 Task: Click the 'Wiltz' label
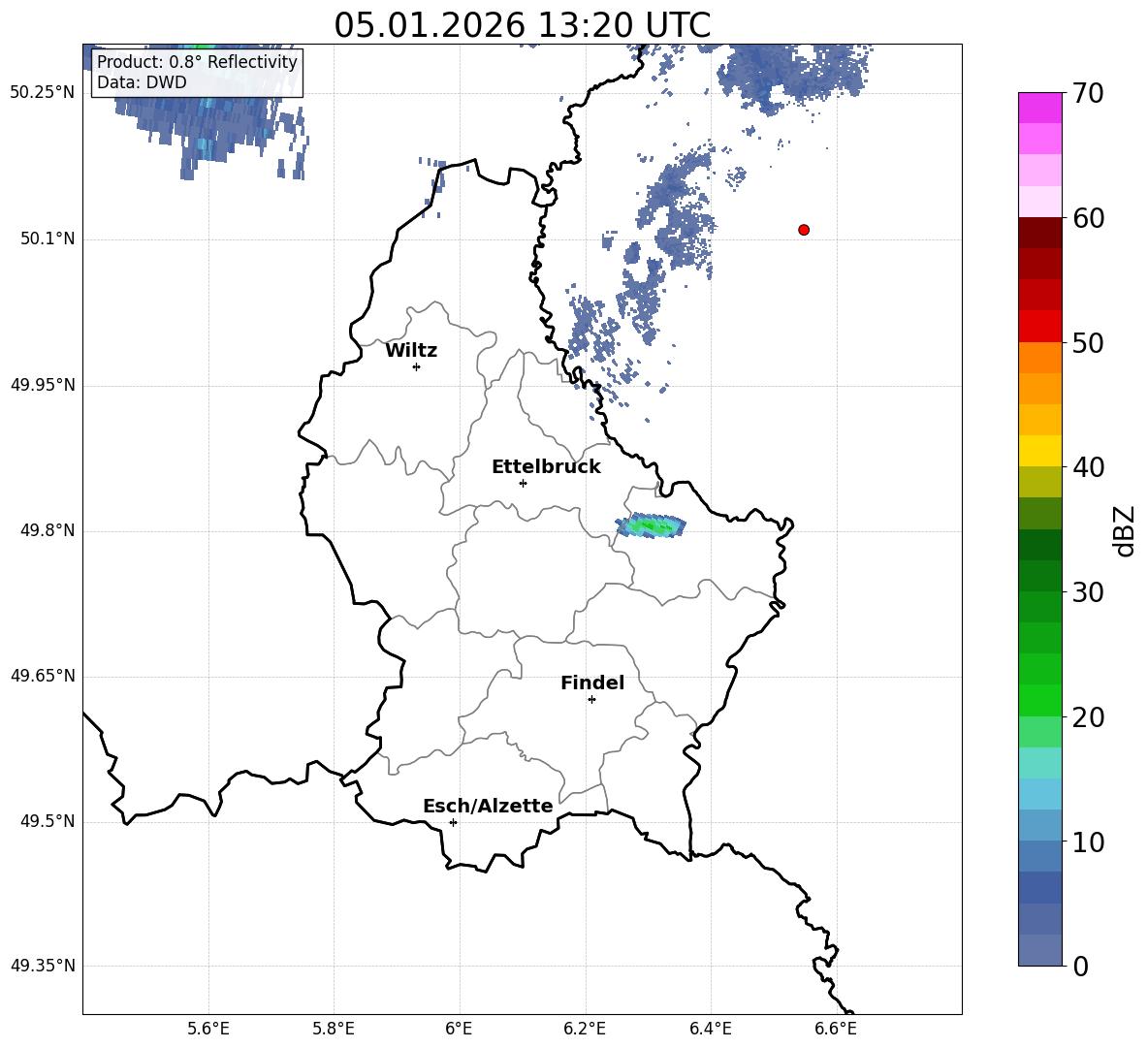(x=411, y=351)
